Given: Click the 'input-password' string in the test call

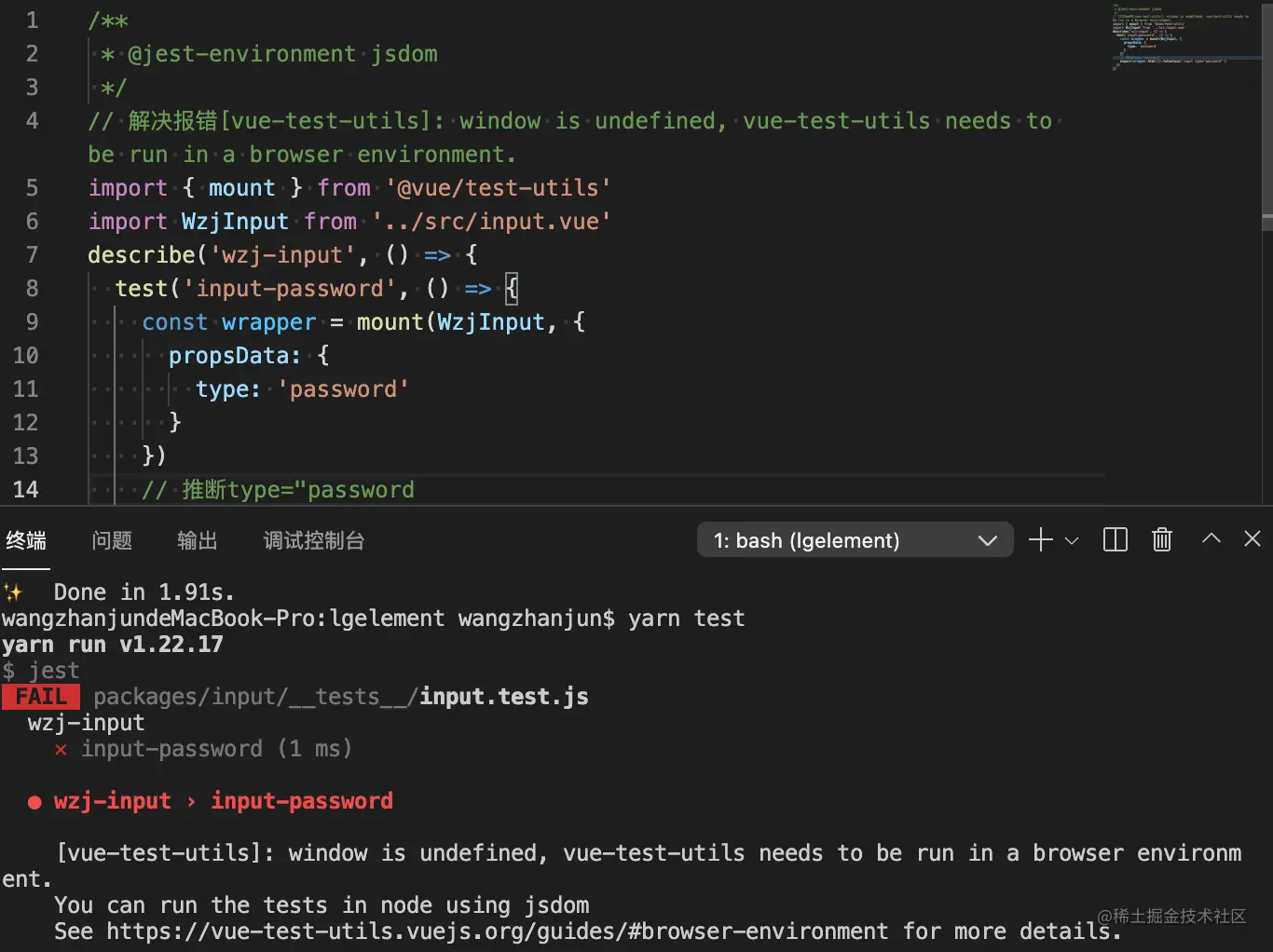Looking at the screenshot, I should [x=290, y=289].
